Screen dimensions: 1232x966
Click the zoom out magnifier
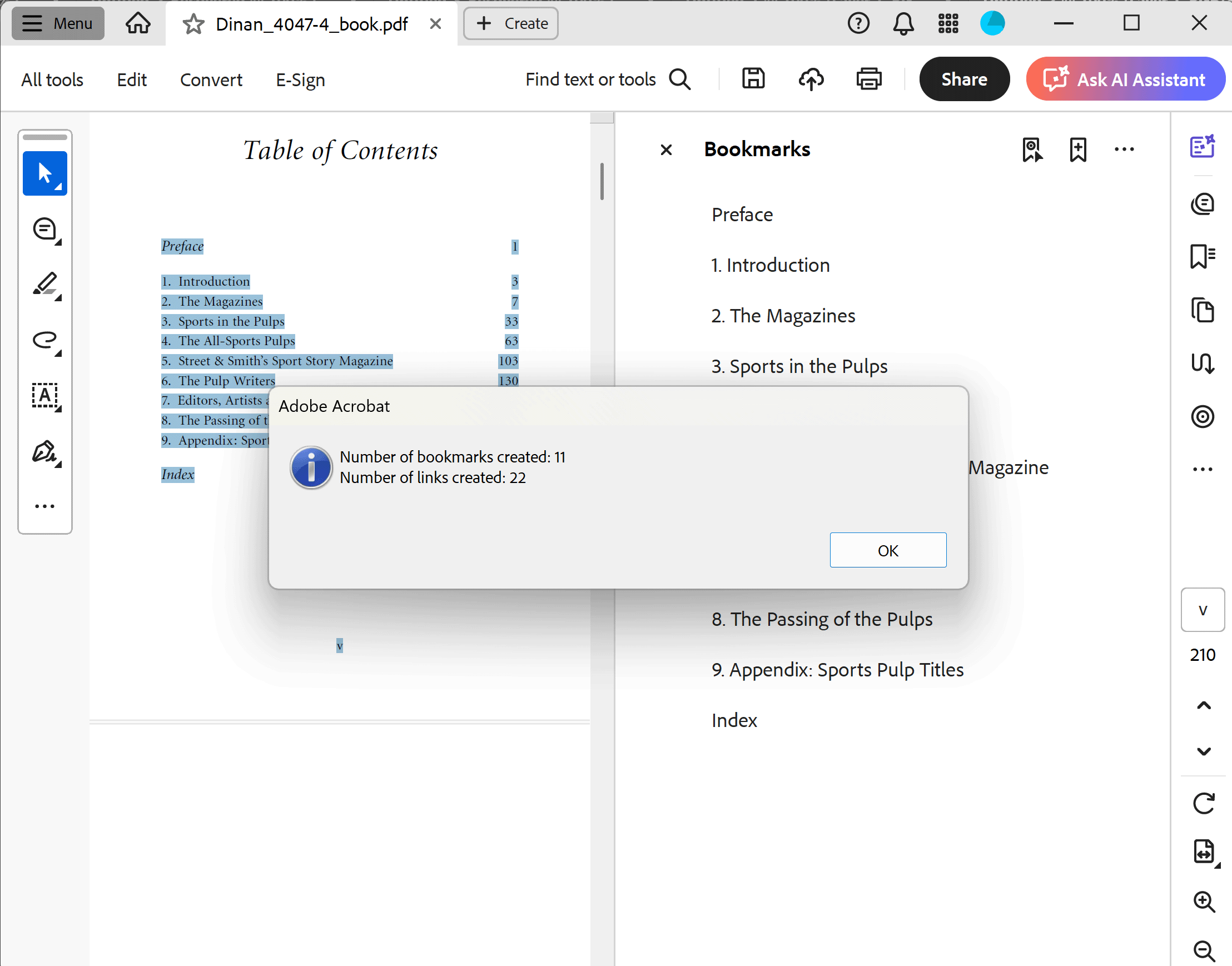[x=1204, y=951]
